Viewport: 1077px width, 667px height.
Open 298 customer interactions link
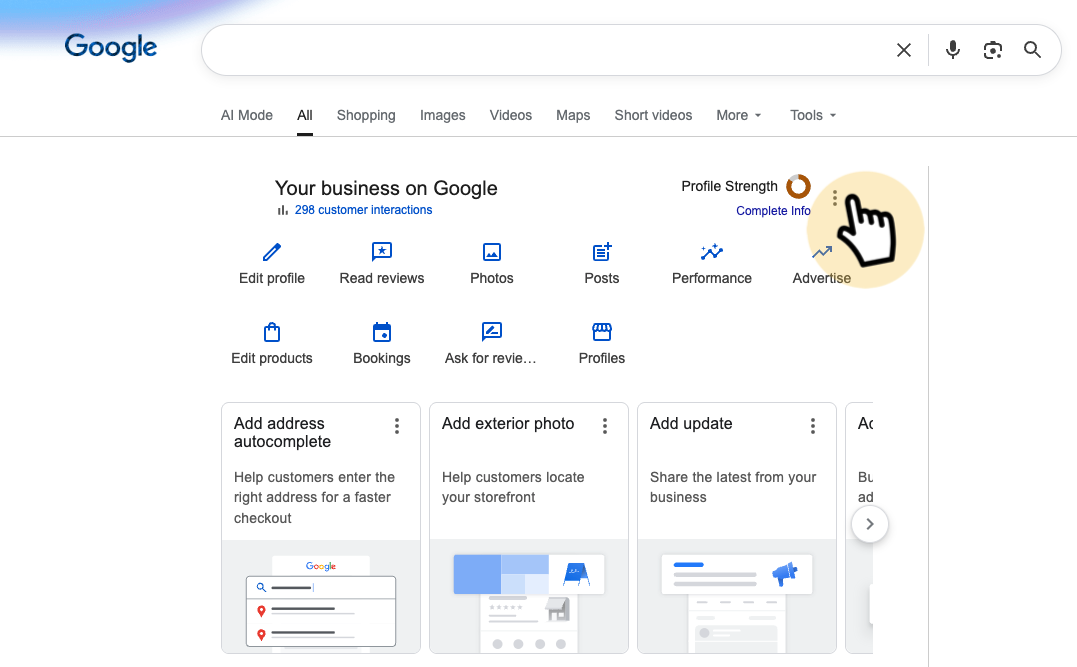pyautogui.click(x=363, y=210)
